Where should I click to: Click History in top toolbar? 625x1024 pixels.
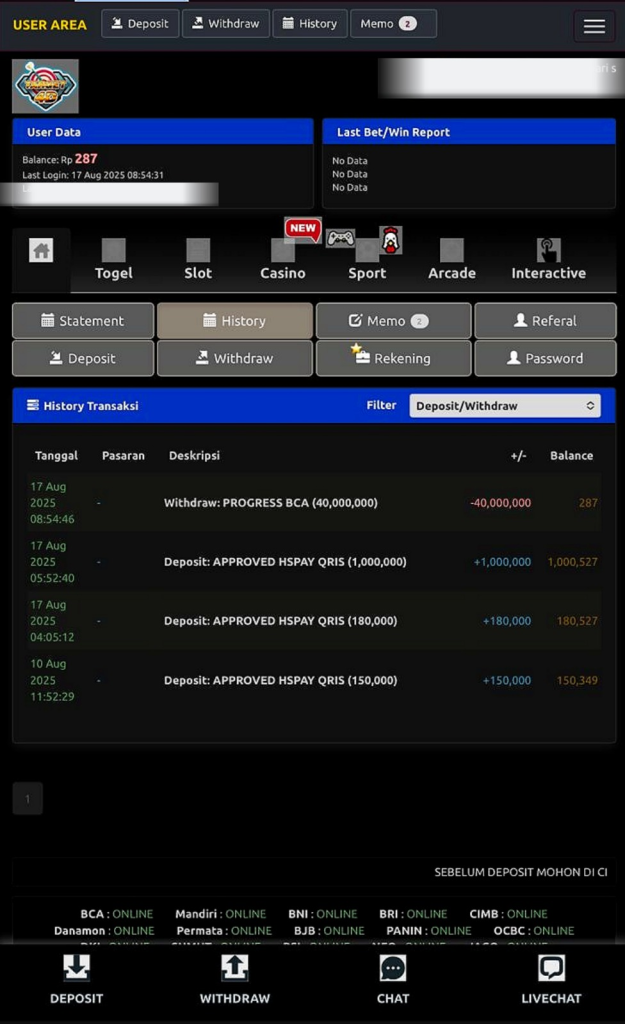pyautogui.click(x=309, y=24)
